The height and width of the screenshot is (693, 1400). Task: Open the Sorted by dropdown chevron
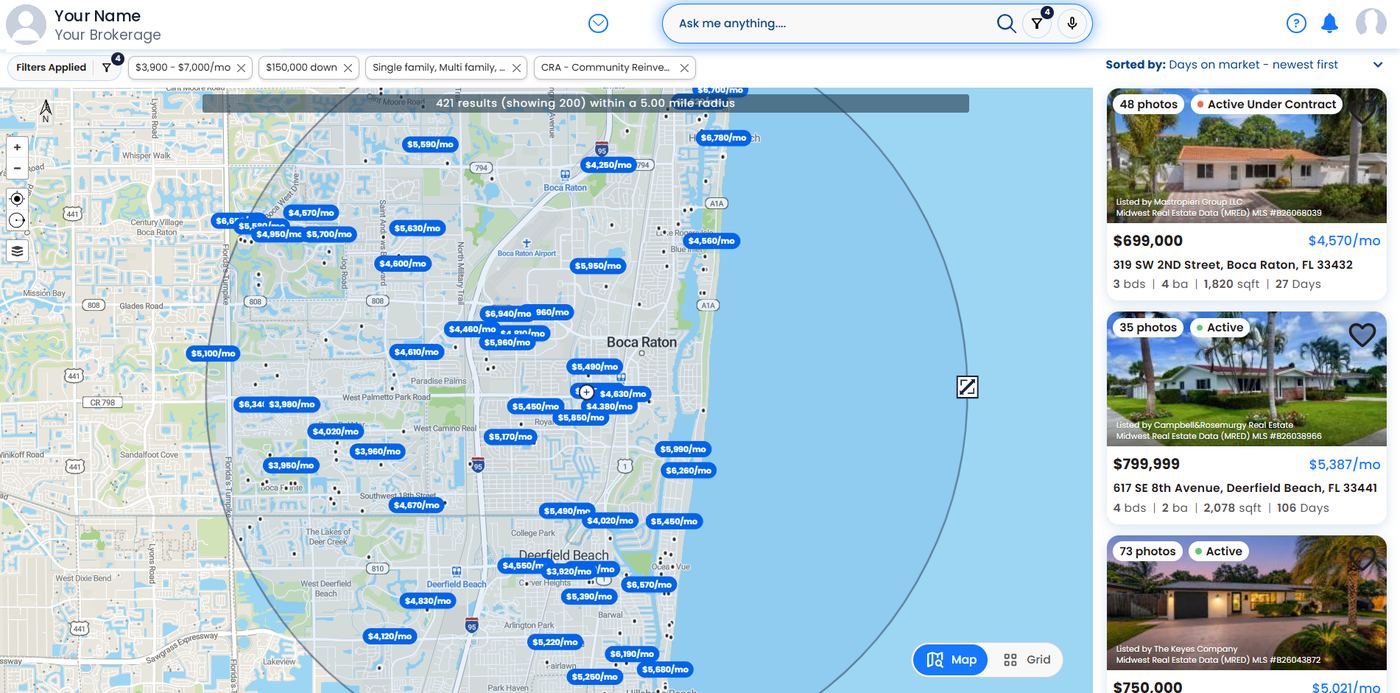point(1378,65)
